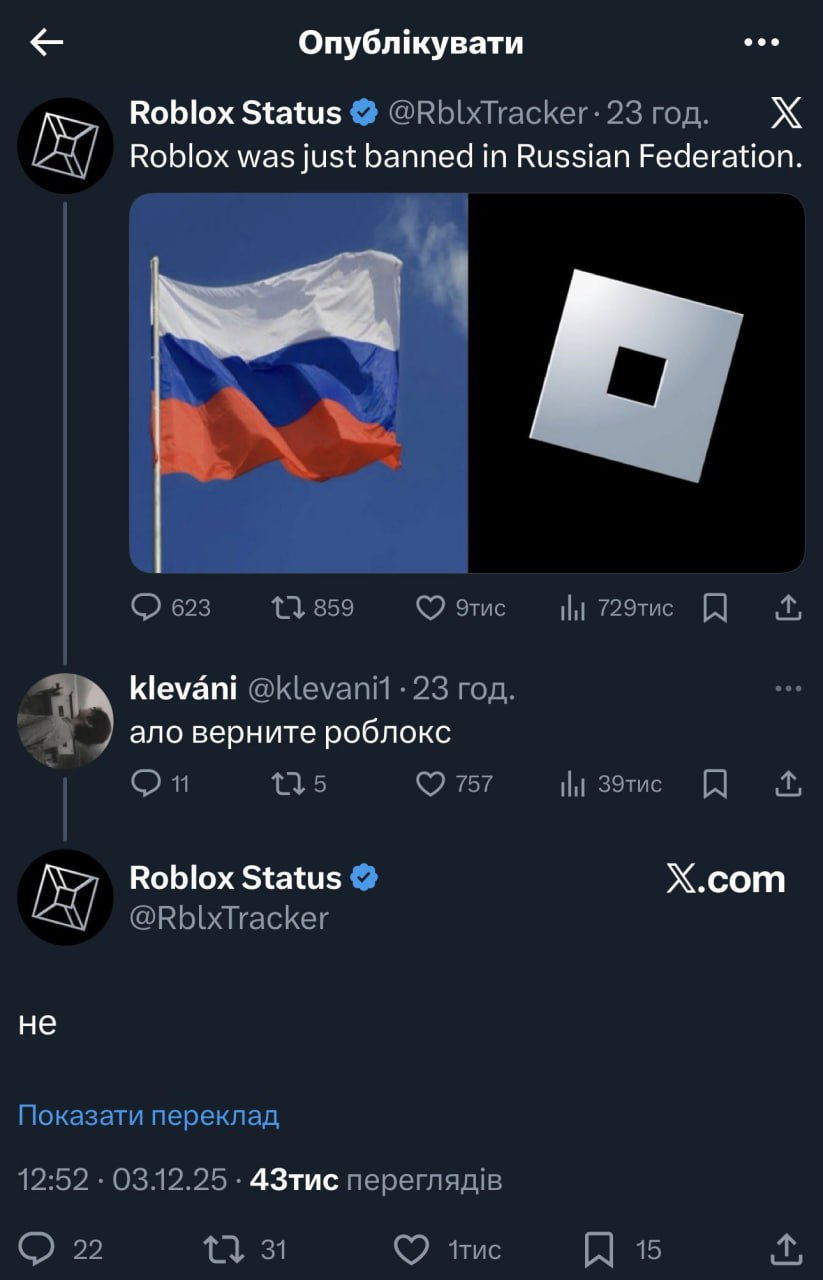
Task: Open the @RblxTracker handle in main post
Action: (229, 918)
